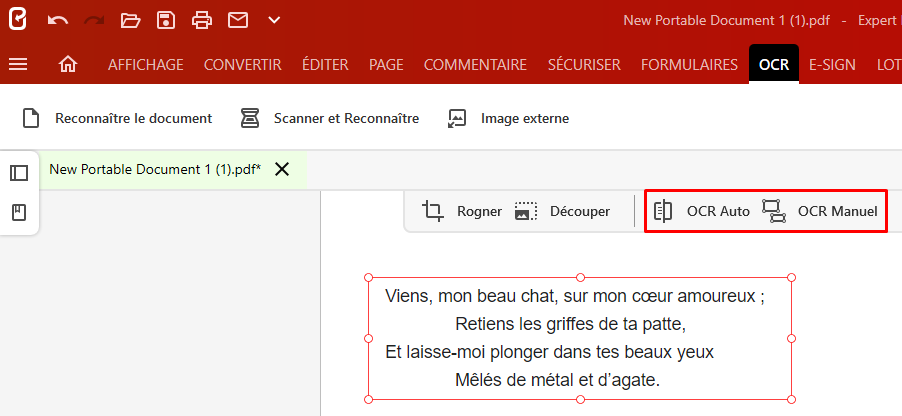Open the hamburger menu
902x416 pixels.
point(18,64)
